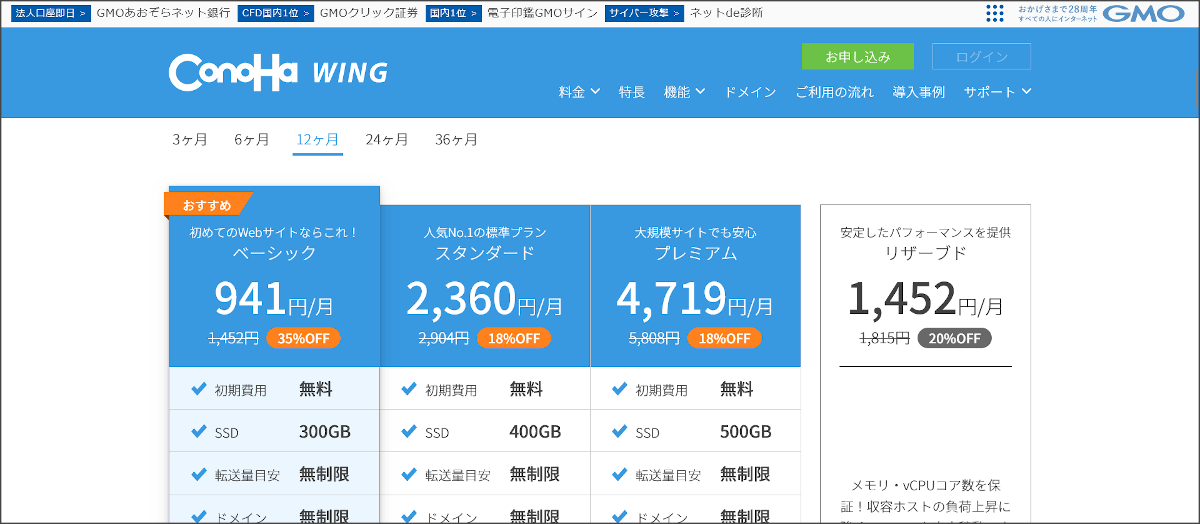Click the ネットde診断 link
1200x524 pixels.
[726, 13]
